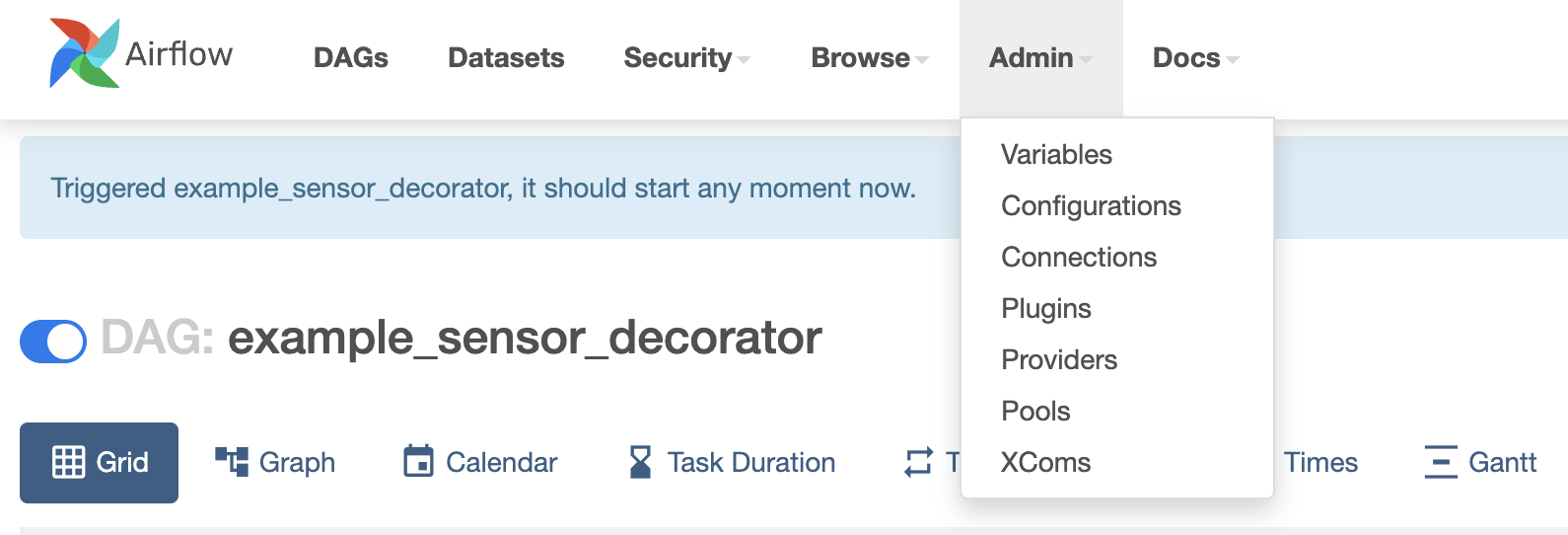
Task: Open the Docs dropdown menu
Action: point(1194,58)
